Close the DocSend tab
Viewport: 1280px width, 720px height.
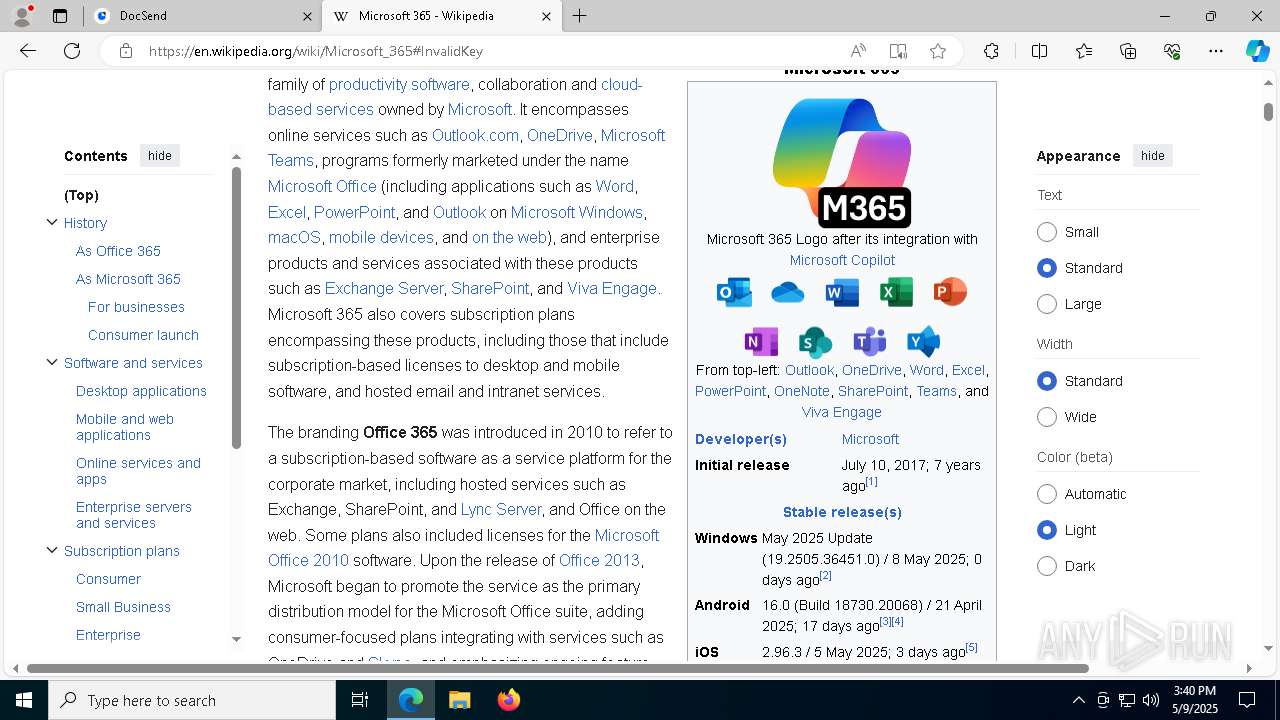307,16
